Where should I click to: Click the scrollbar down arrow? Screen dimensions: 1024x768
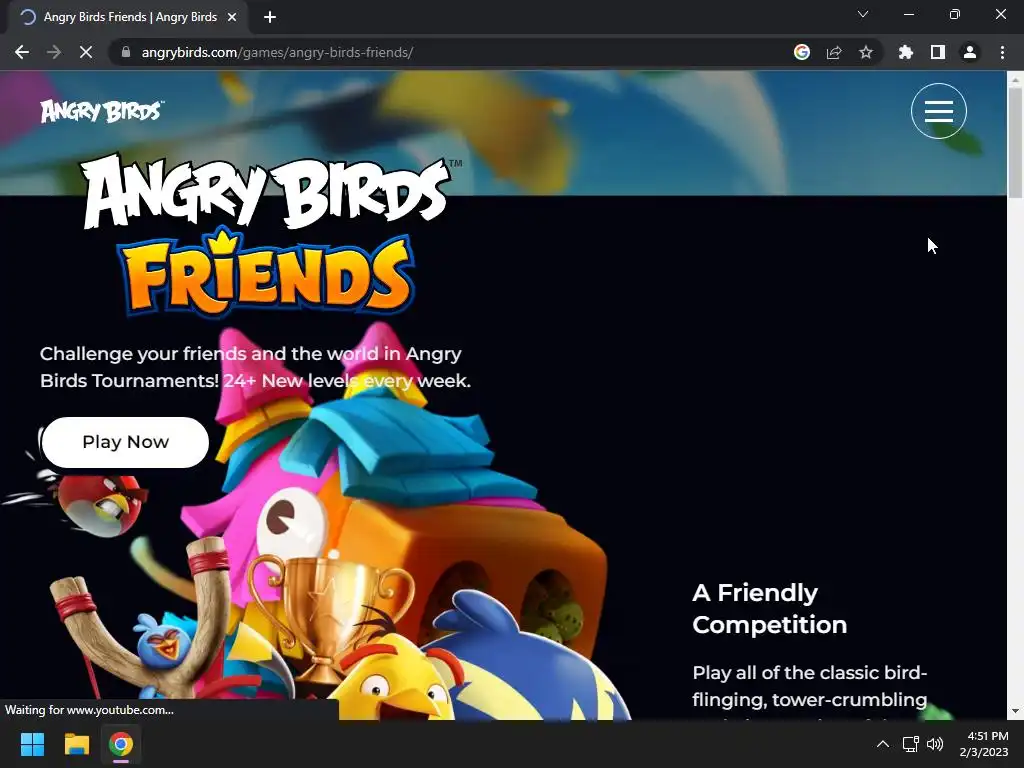(x=1015, y=711)
